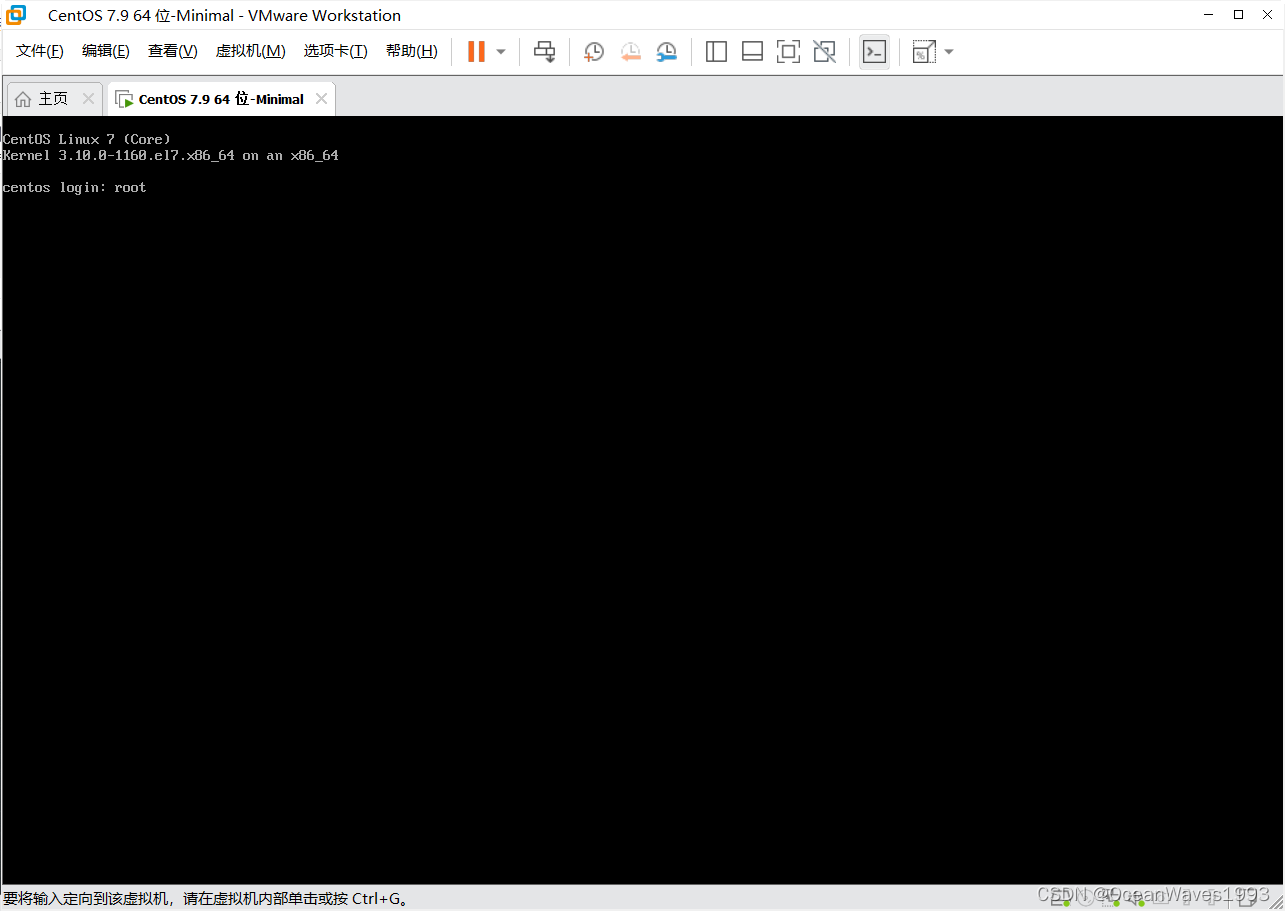Open the 帮助(H) menu

(x=412, y=51)
